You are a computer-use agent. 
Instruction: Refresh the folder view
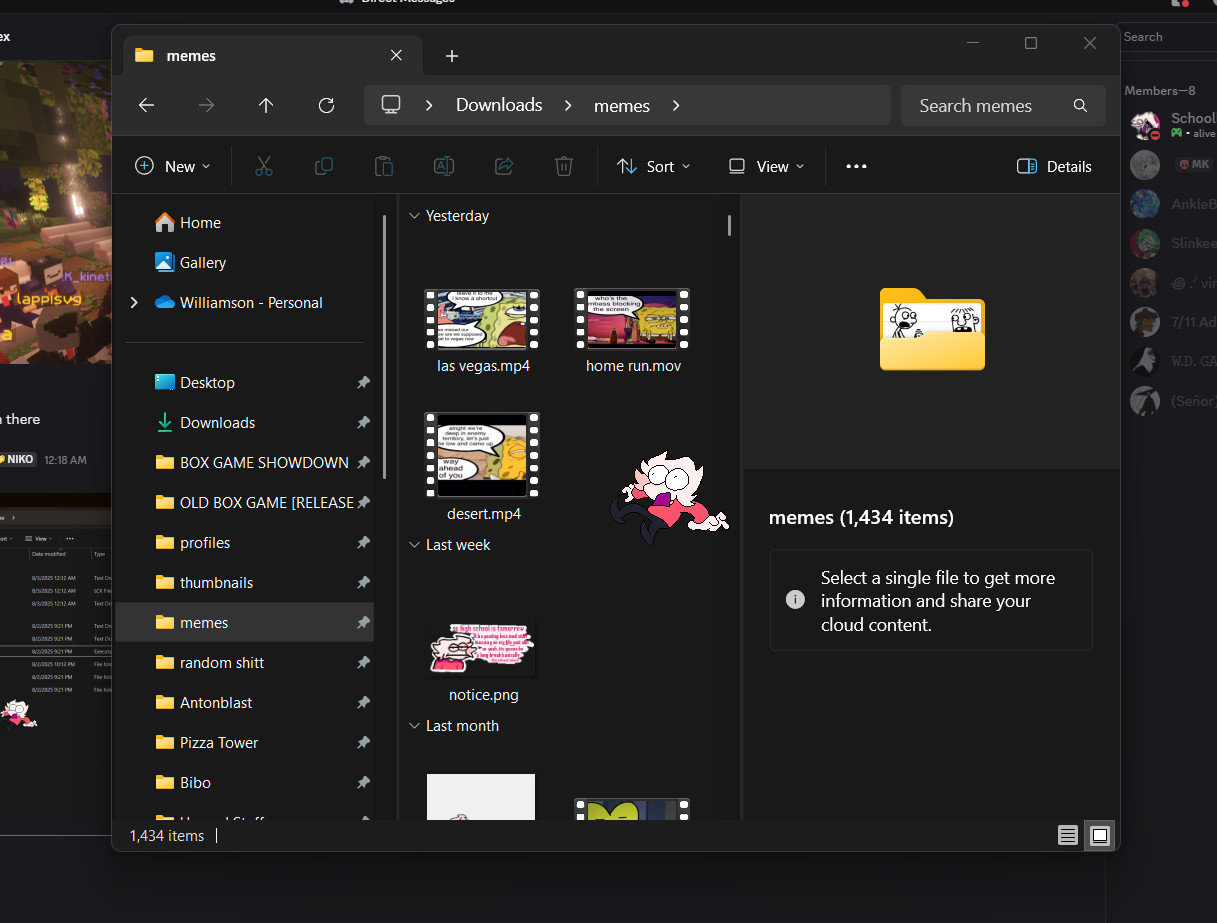[326, 105]
